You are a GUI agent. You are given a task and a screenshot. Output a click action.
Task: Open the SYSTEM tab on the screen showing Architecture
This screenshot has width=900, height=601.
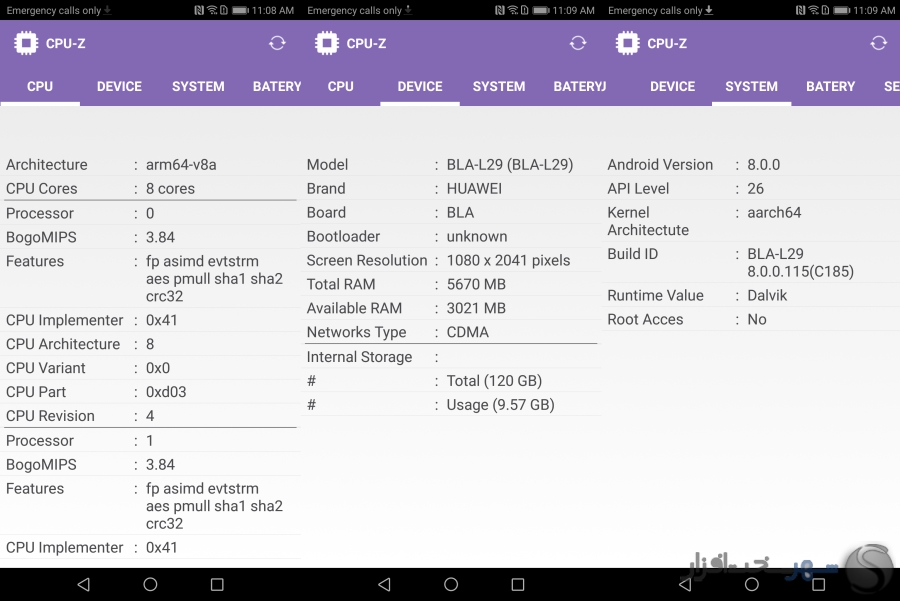[x=198, y=87]
